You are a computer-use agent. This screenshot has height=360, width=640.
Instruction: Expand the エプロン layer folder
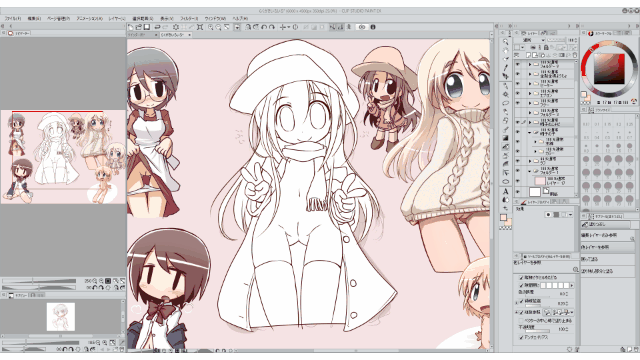pos(530,93)
